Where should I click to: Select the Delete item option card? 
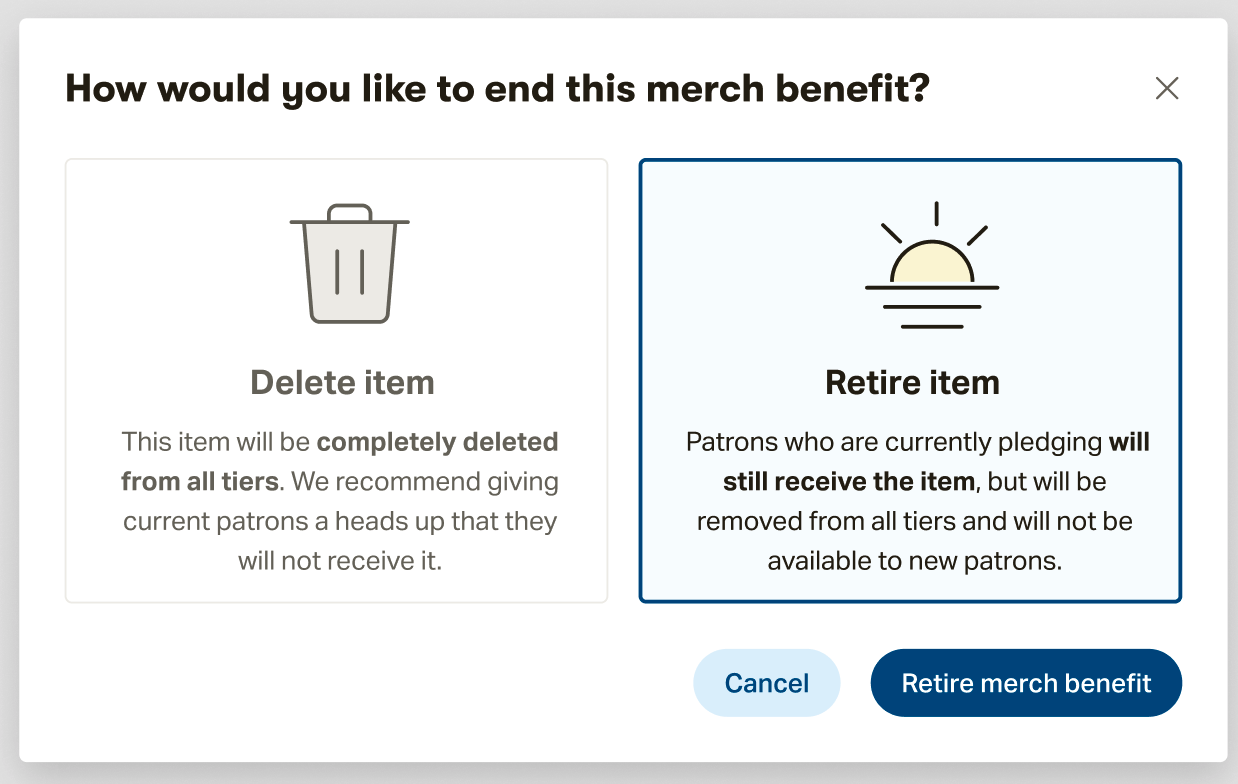point(336,381)
